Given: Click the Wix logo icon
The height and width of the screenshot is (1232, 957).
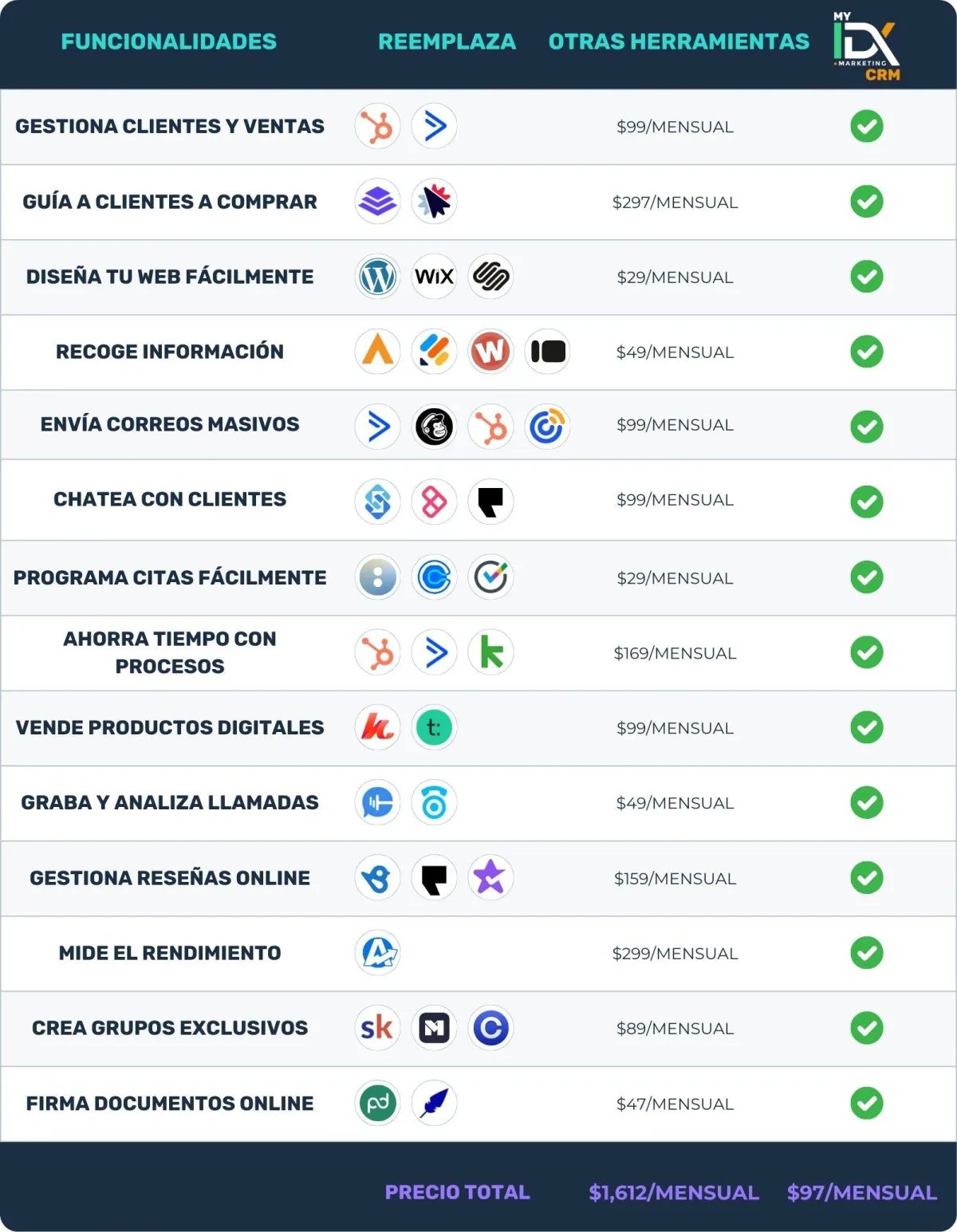Looking at the screenshot, I should [435, 277].
